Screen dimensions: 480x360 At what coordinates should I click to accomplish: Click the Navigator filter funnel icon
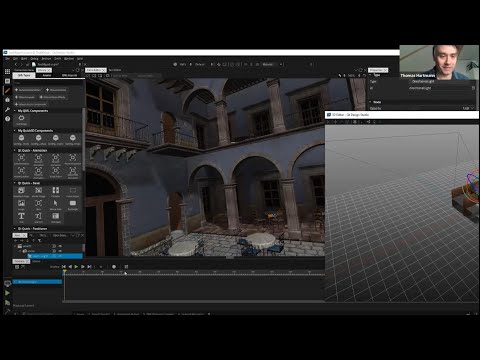pos(39,240)
